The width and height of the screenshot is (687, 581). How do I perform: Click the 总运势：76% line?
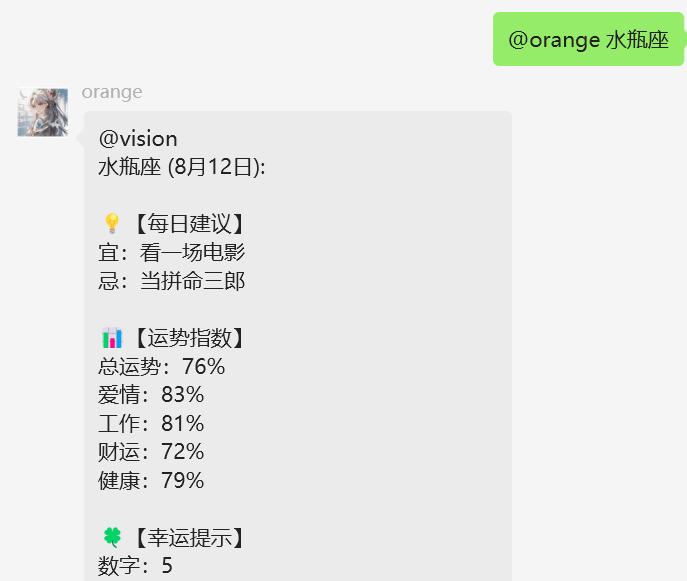click(162, 366)
